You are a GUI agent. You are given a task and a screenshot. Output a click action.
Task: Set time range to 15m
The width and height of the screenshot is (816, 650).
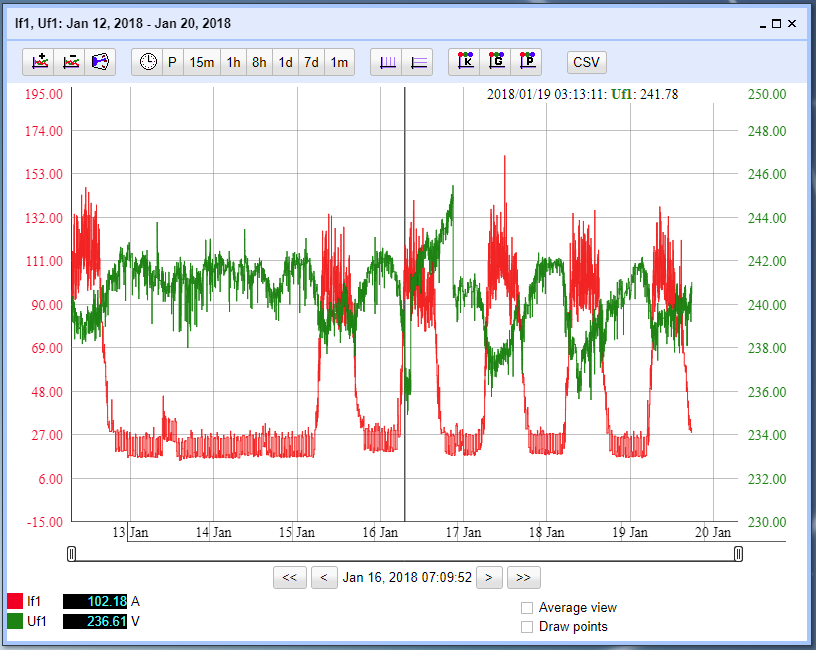(x=201, y=62)
